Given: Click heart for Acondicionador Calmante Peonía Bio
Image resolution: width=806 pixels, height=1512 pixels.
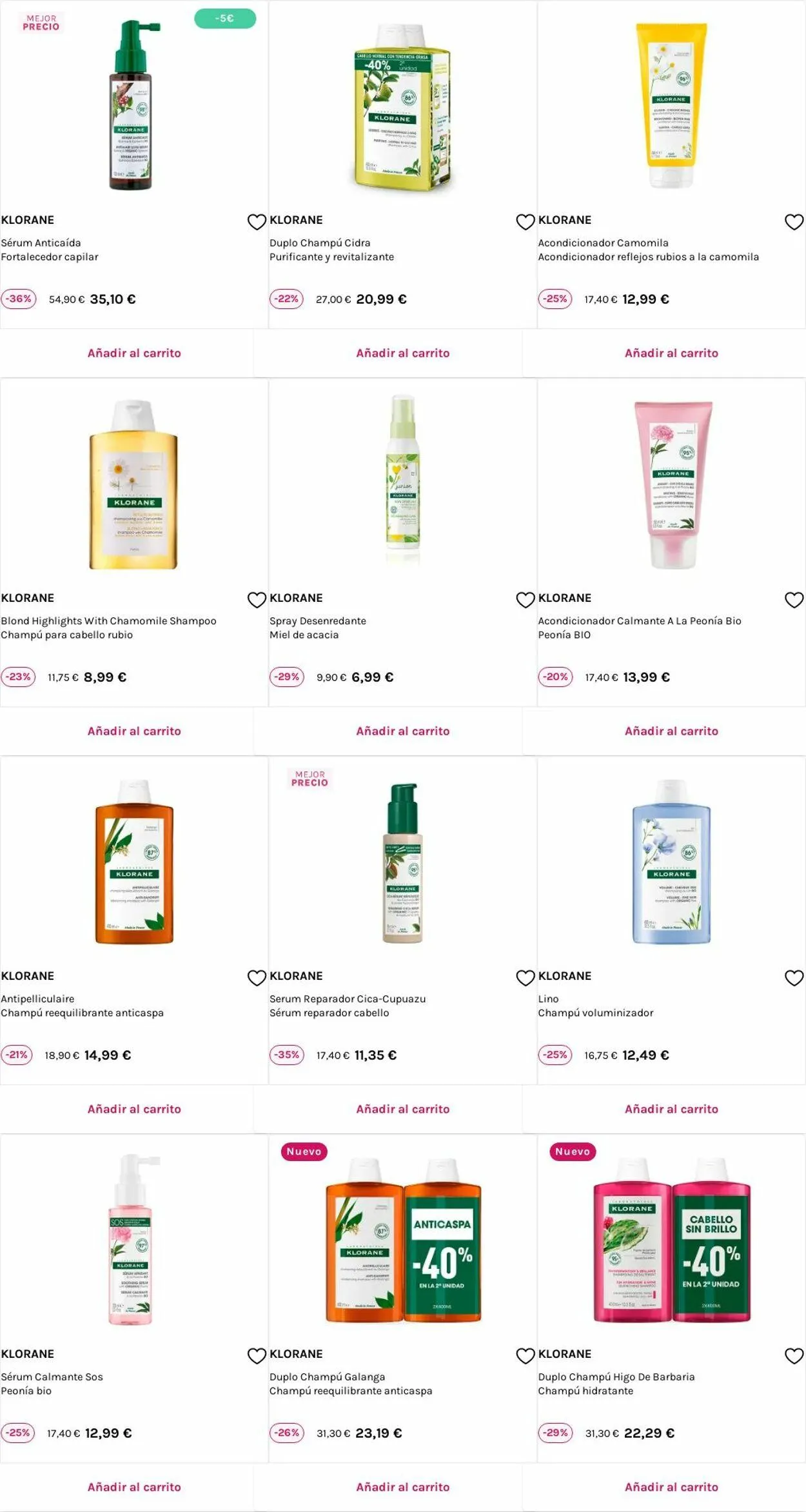Looking at the screenshot, I should click(794, 600).
